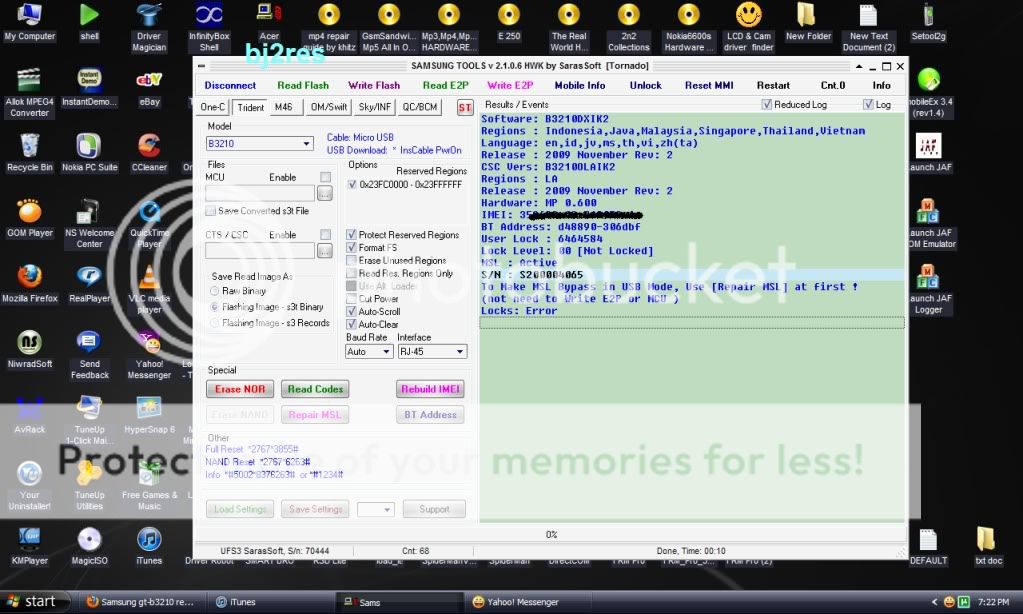Open LCD & Cam driver finder icon
The width and height of the screenshot is (1023, 614).
[x=748, y=27]
